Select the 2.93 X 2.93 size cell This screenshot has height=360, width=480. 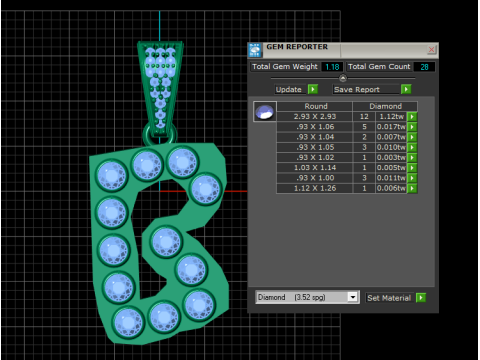point(315,117)
